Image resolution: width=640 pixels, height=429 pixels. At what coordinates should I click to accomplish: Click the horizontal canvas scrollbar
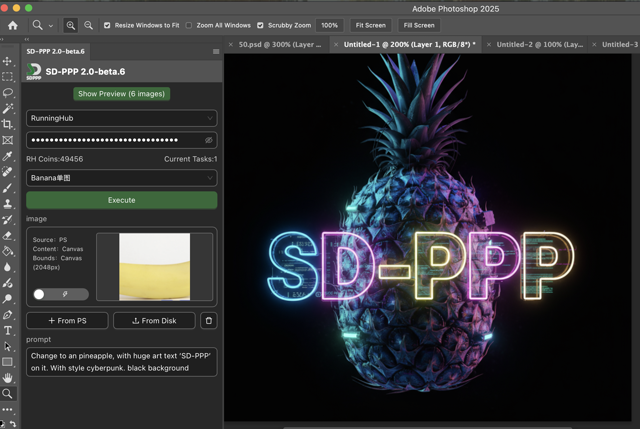(x=427, y=427)
